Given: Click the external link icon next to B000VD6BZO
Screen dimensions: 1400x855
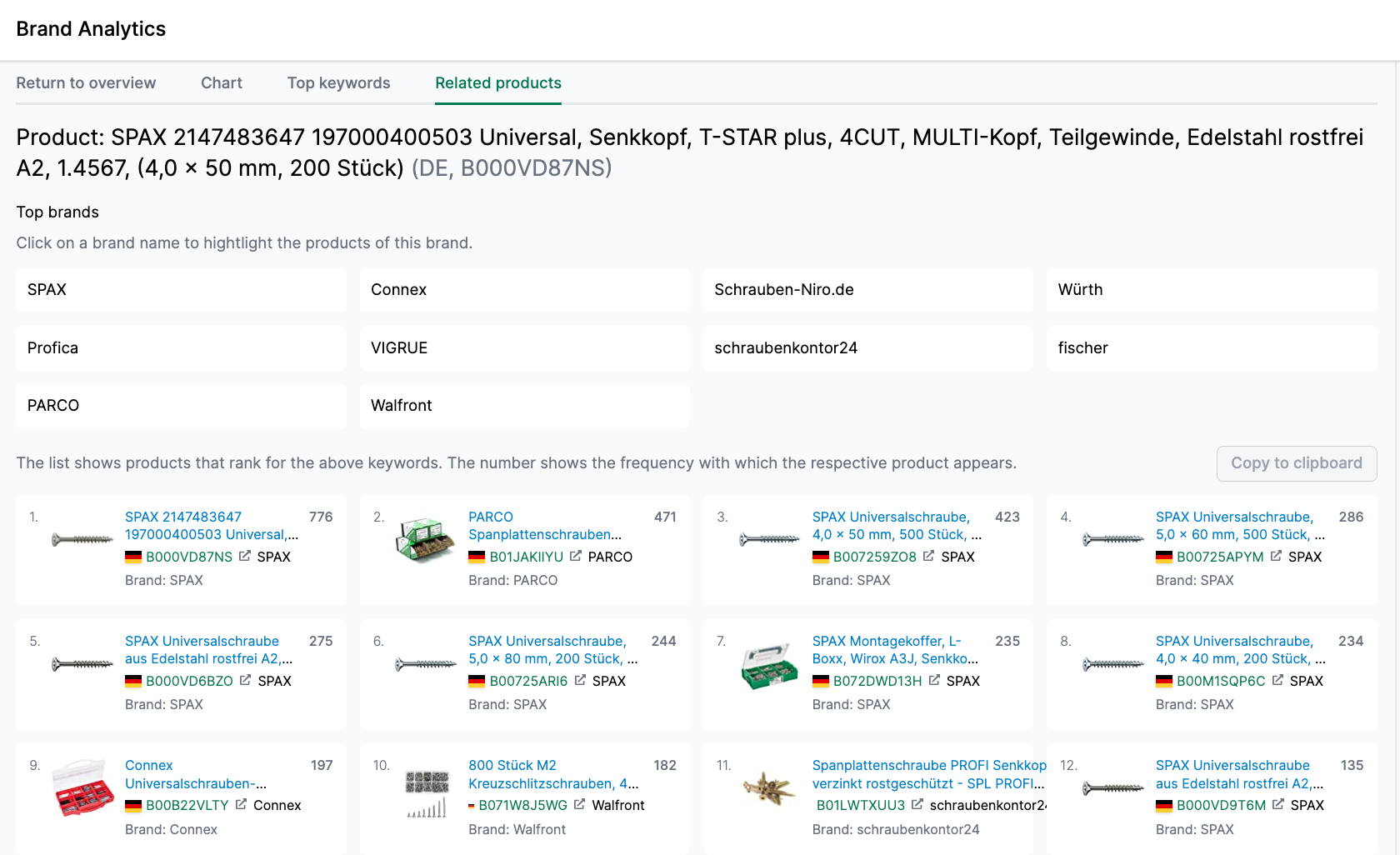Looking at the screenshot, I should coord(245,680).
